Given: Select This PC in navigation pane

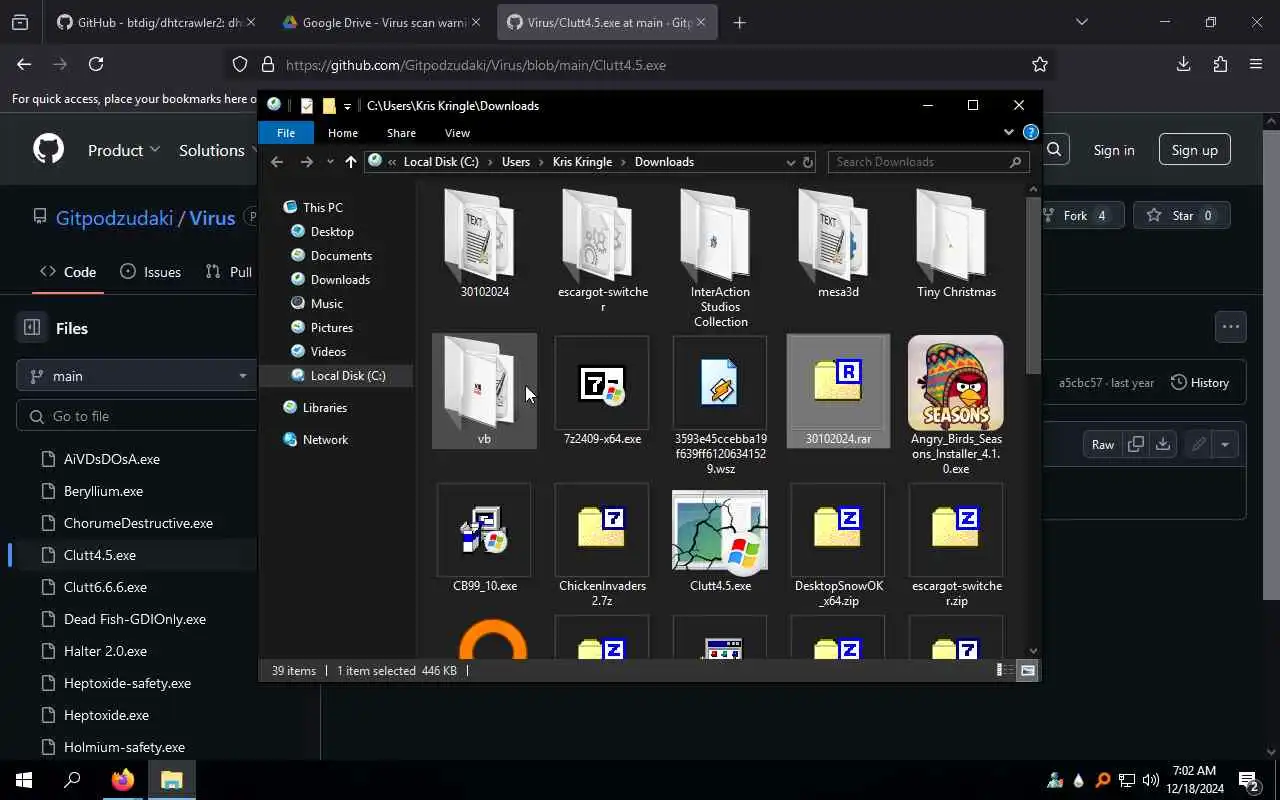Looking at the screenshot, I should tap(323, 207).
